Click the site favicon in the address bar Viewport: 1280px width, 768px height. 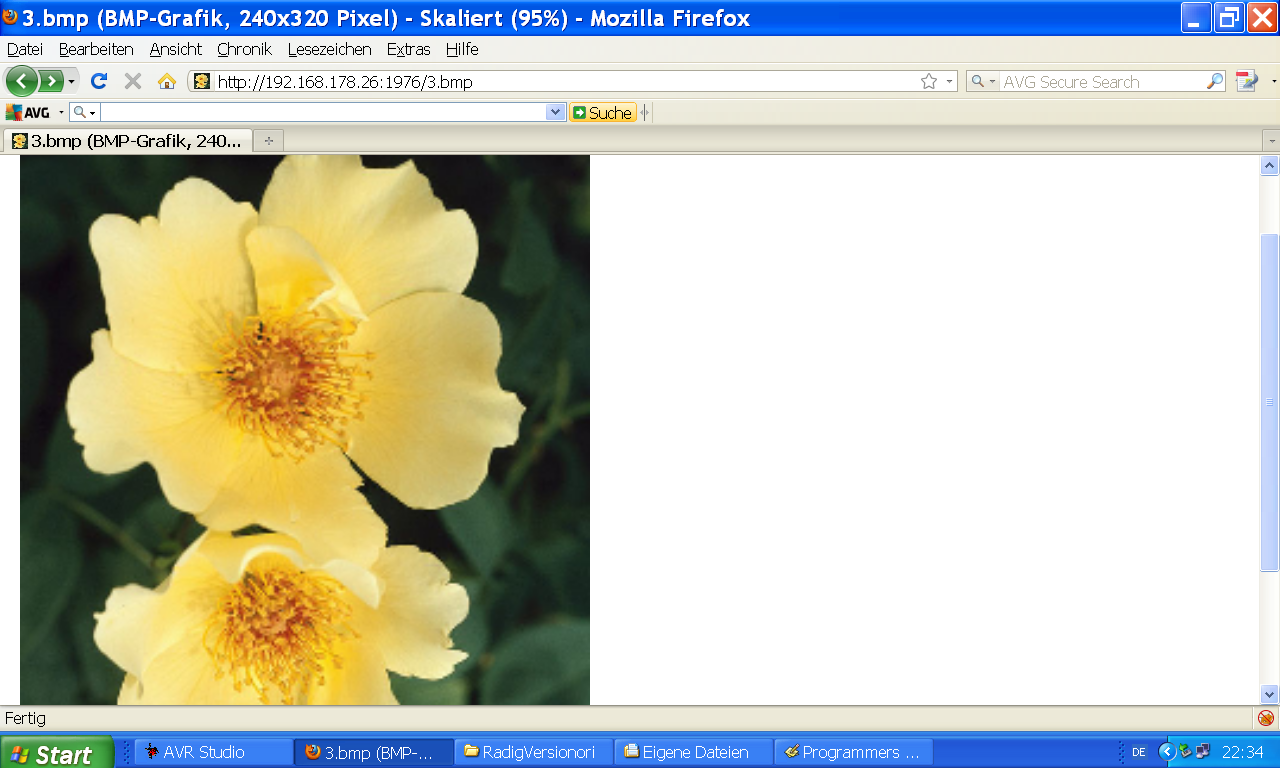pyautogui.click(x=202, y=82)
